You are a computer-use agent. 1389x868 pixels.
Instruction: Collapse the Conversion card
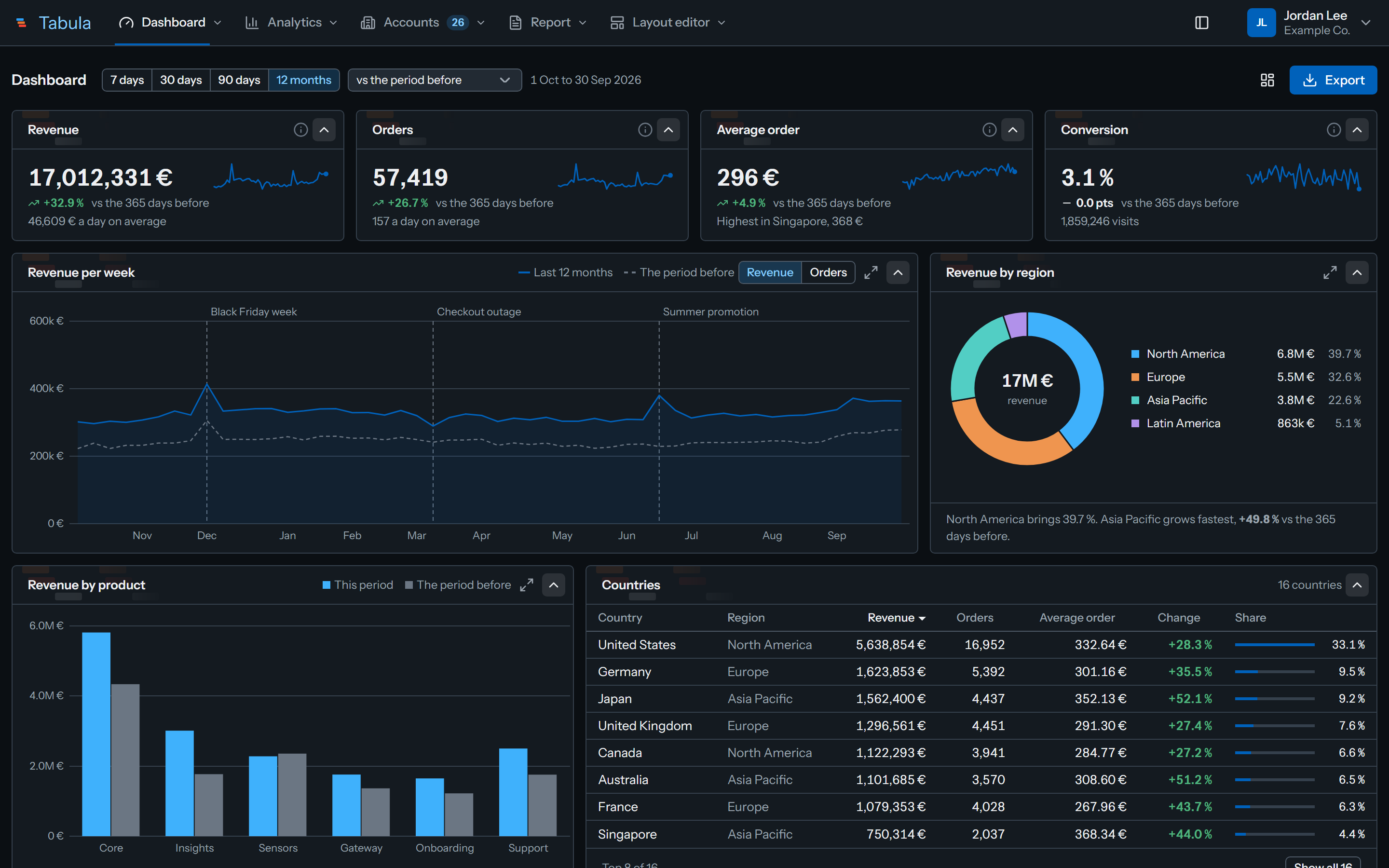[x=1357, y=130]
